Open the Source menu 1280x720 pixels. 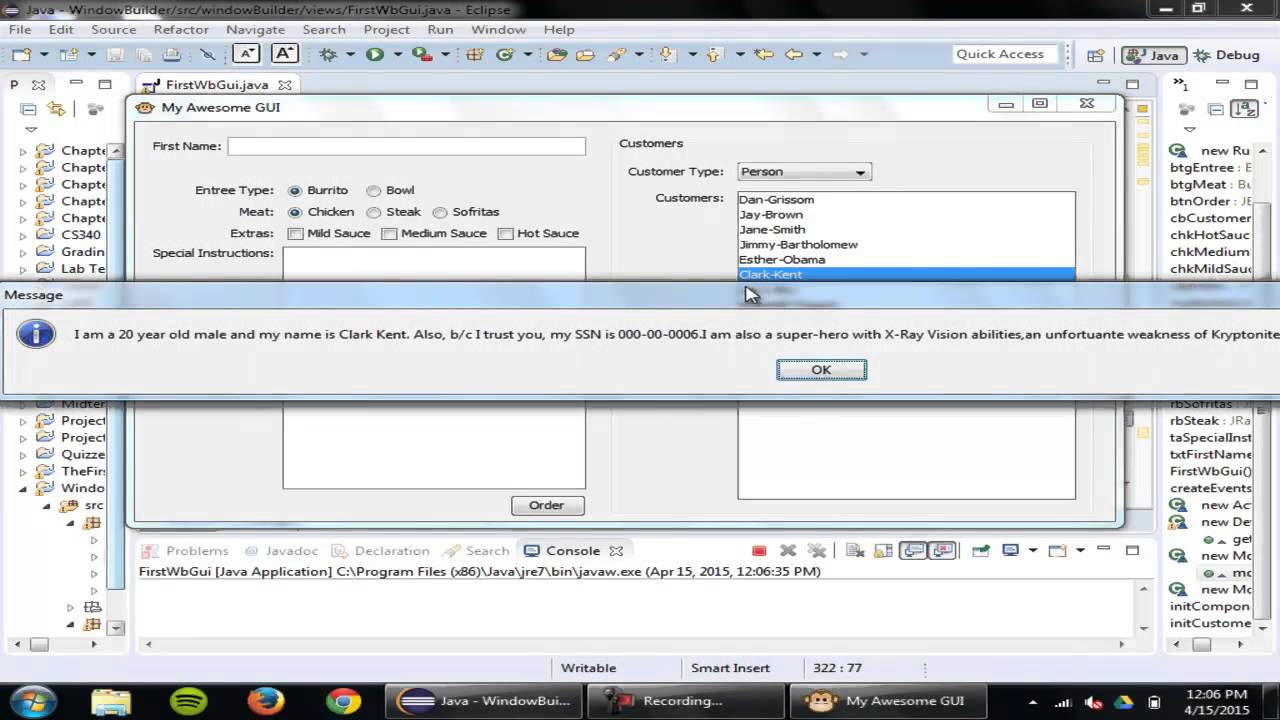[113, 30]
